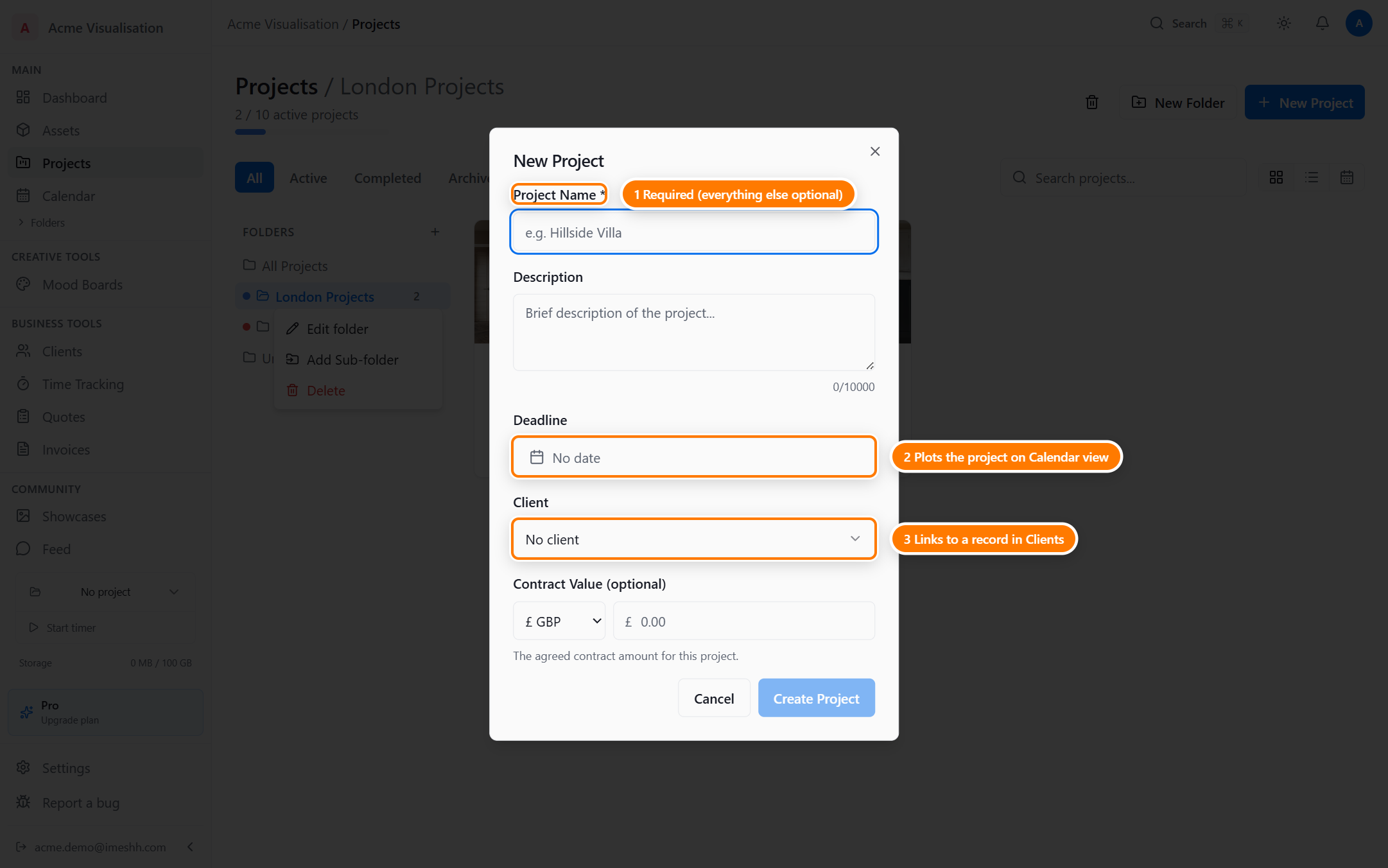The image size is (1388, 868).
Task: Switch to calendar view icon near search
Action: point(1347,178)
